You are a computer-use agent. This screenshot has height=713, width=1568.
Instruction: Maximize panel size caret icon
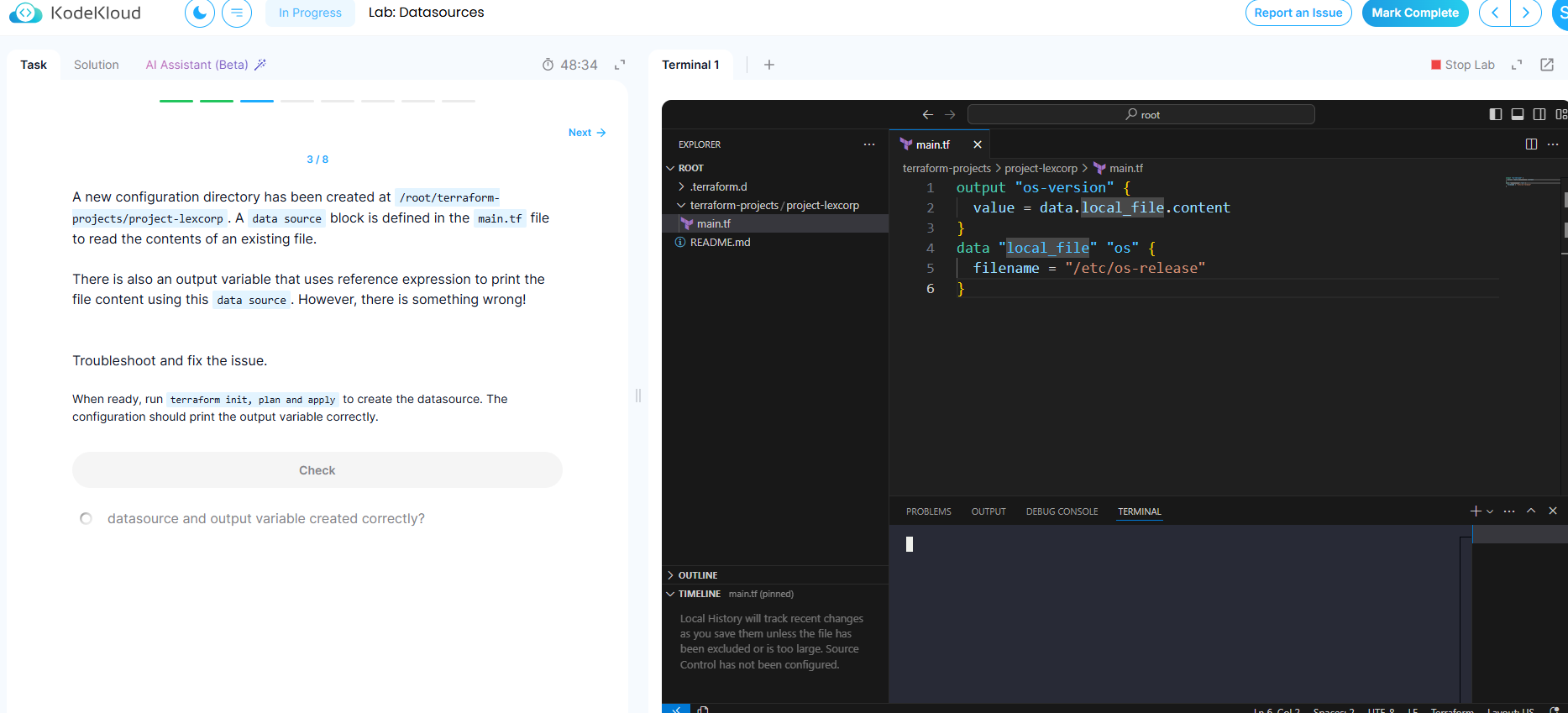coord(1531,511)
